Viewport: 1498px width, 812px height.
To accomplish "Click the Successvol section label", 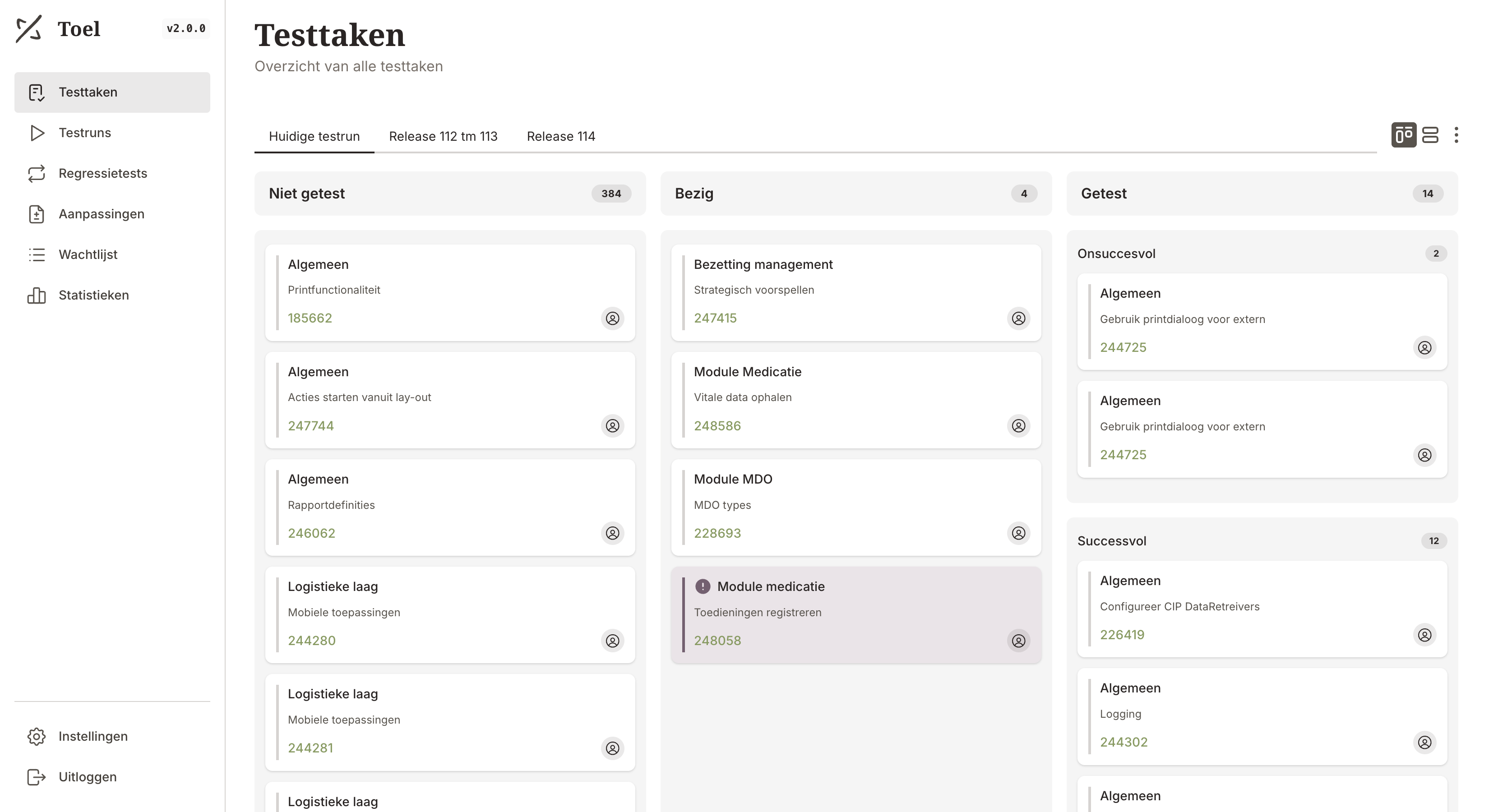I will click(1111, 541).
